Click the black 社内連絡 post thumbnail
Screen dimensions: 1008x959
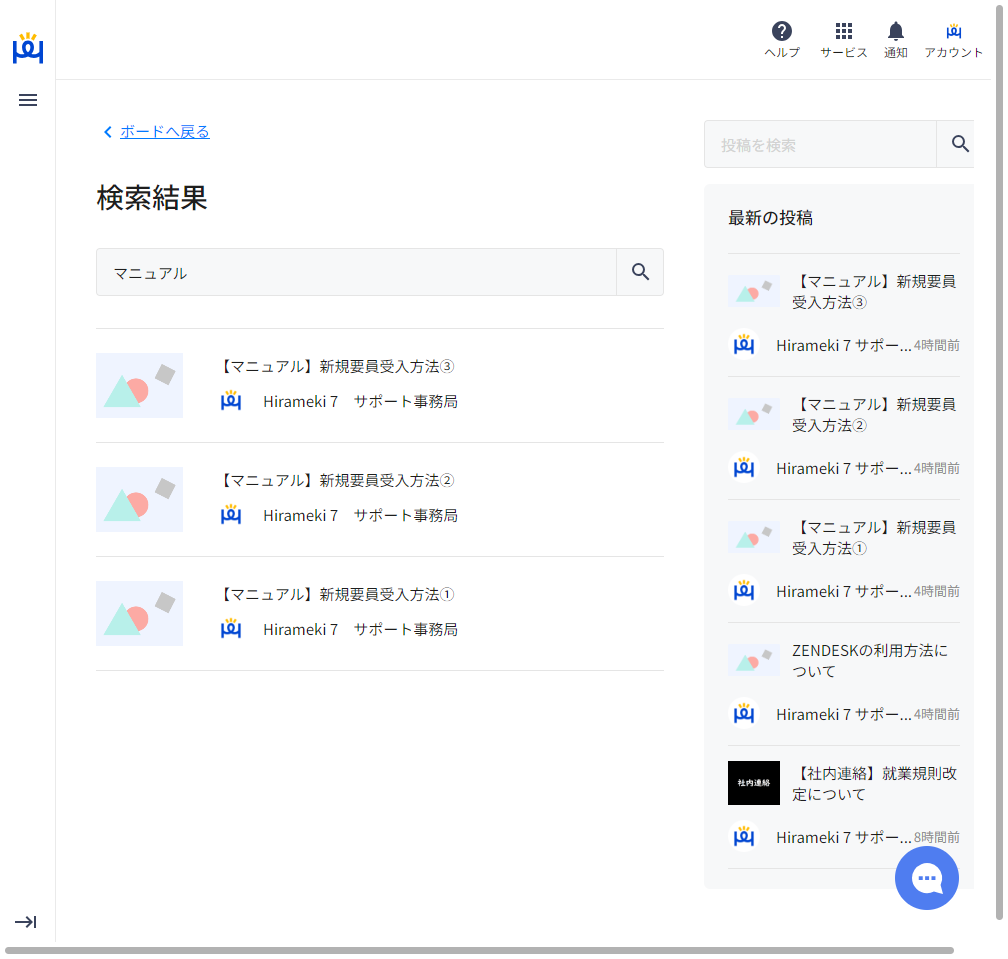click(x=753, y=783)
